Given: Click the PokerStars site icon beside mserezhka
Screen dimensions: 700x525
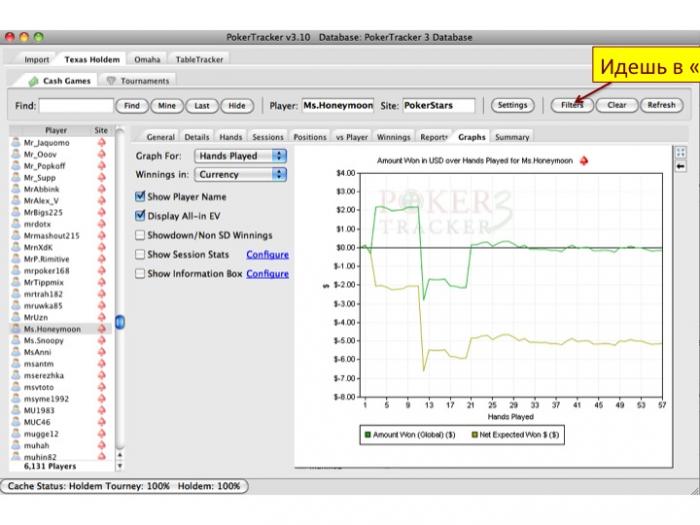Looking at the screenshot, I should coord(102,375).
